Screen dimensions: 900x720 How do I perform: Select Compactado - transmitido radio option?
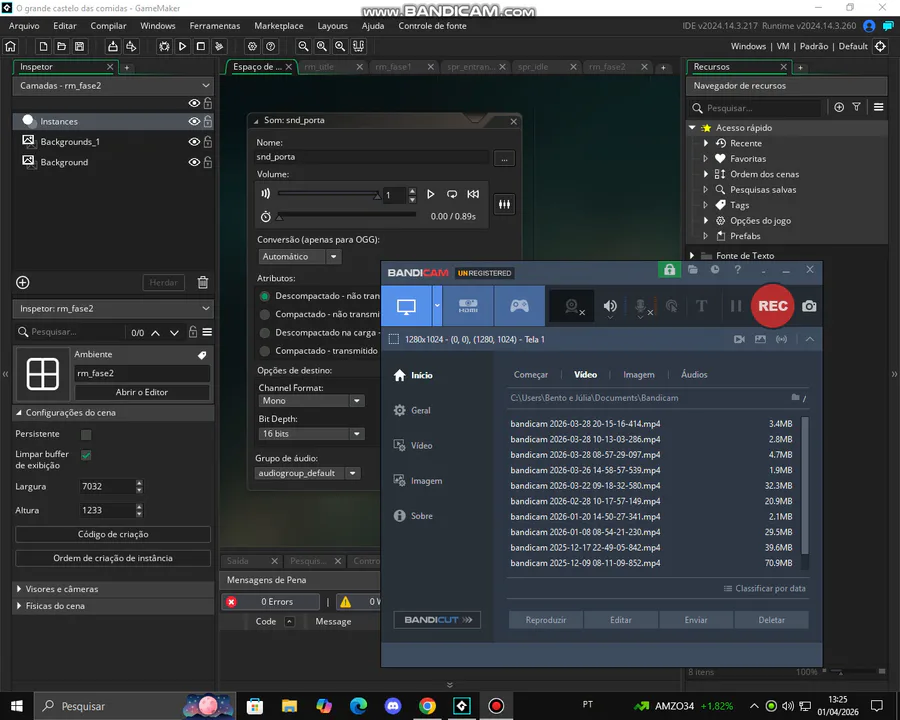tap(264, 351)
